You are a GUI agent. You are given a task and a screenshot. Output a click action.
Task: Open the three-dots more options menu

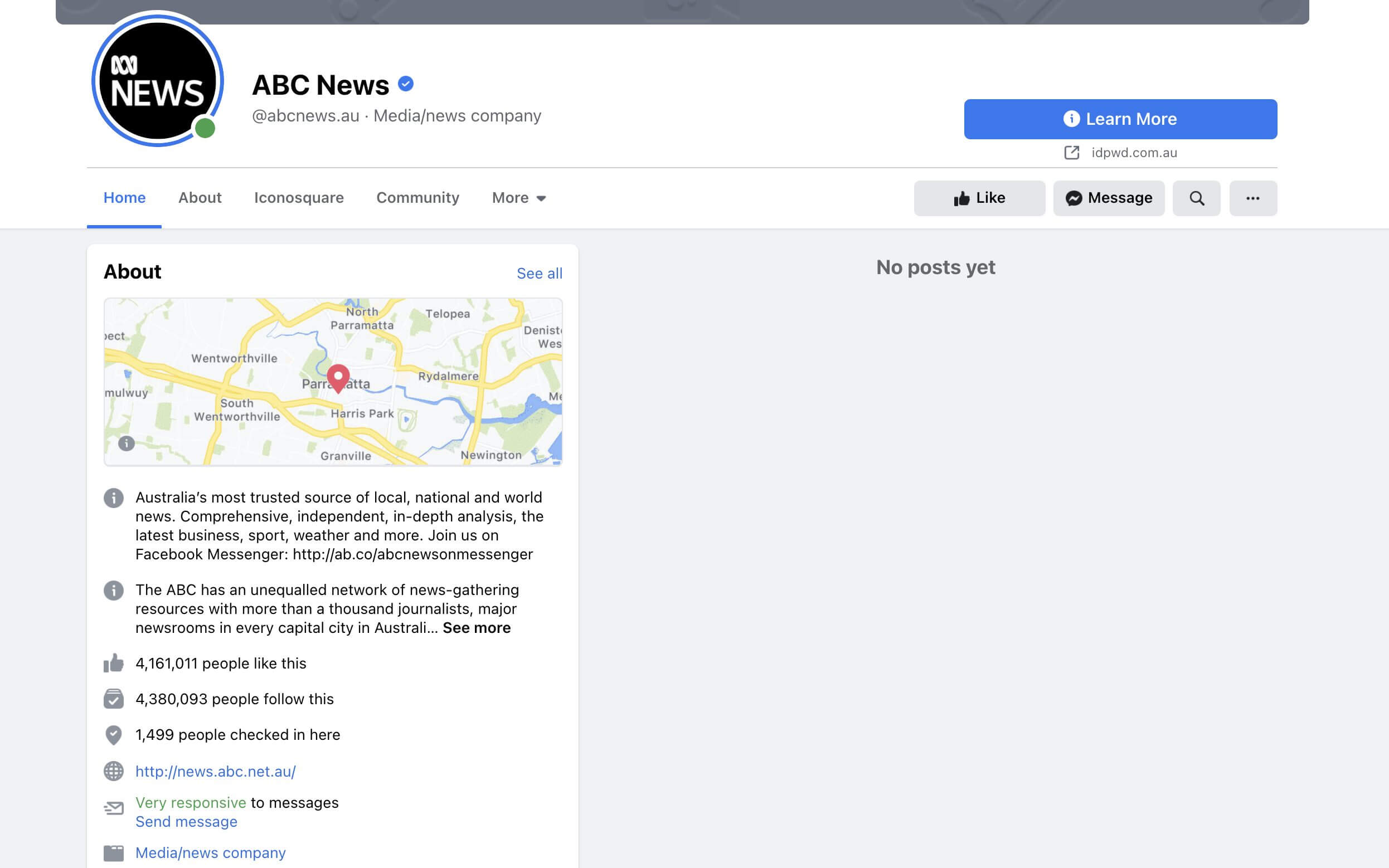pyautogui.click(x=1253, y=198)
